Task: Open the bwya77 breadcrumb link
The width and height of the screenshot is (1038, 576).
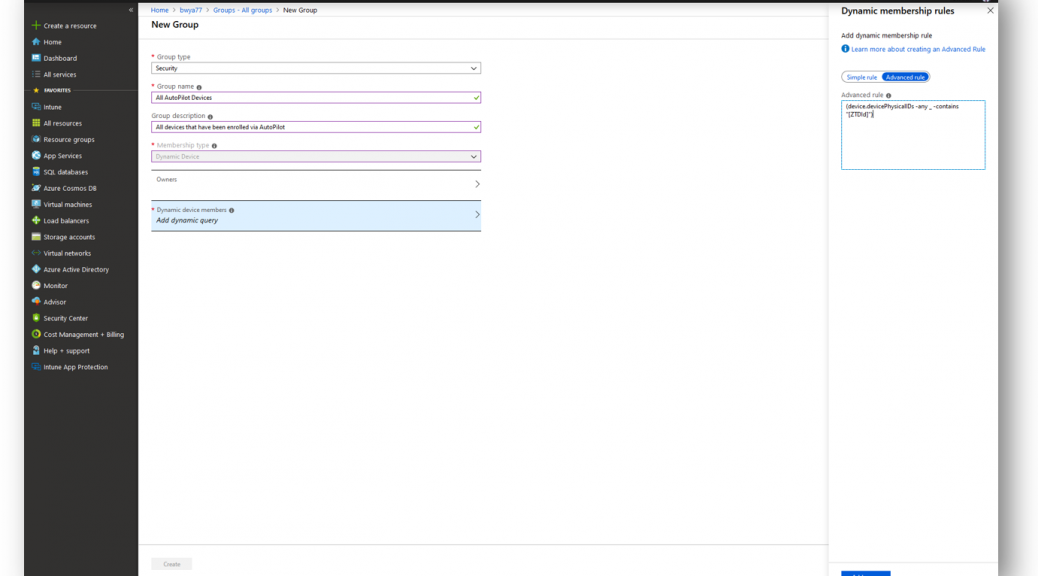Action: coord(191,10)
